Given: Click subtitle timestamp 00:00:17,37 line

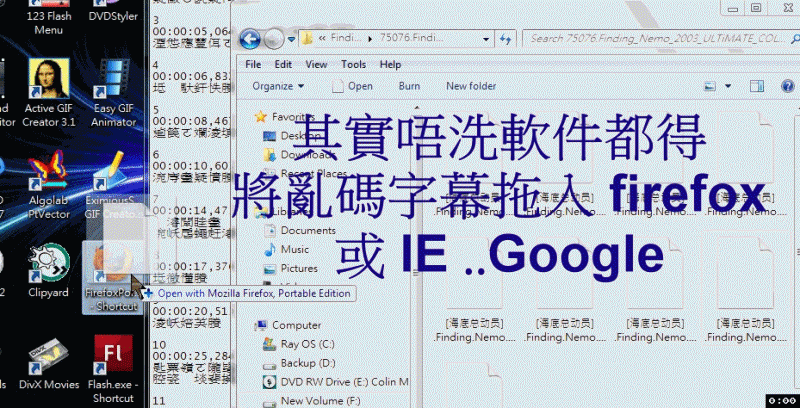Looking at the screenshot, I should point(191,267).
